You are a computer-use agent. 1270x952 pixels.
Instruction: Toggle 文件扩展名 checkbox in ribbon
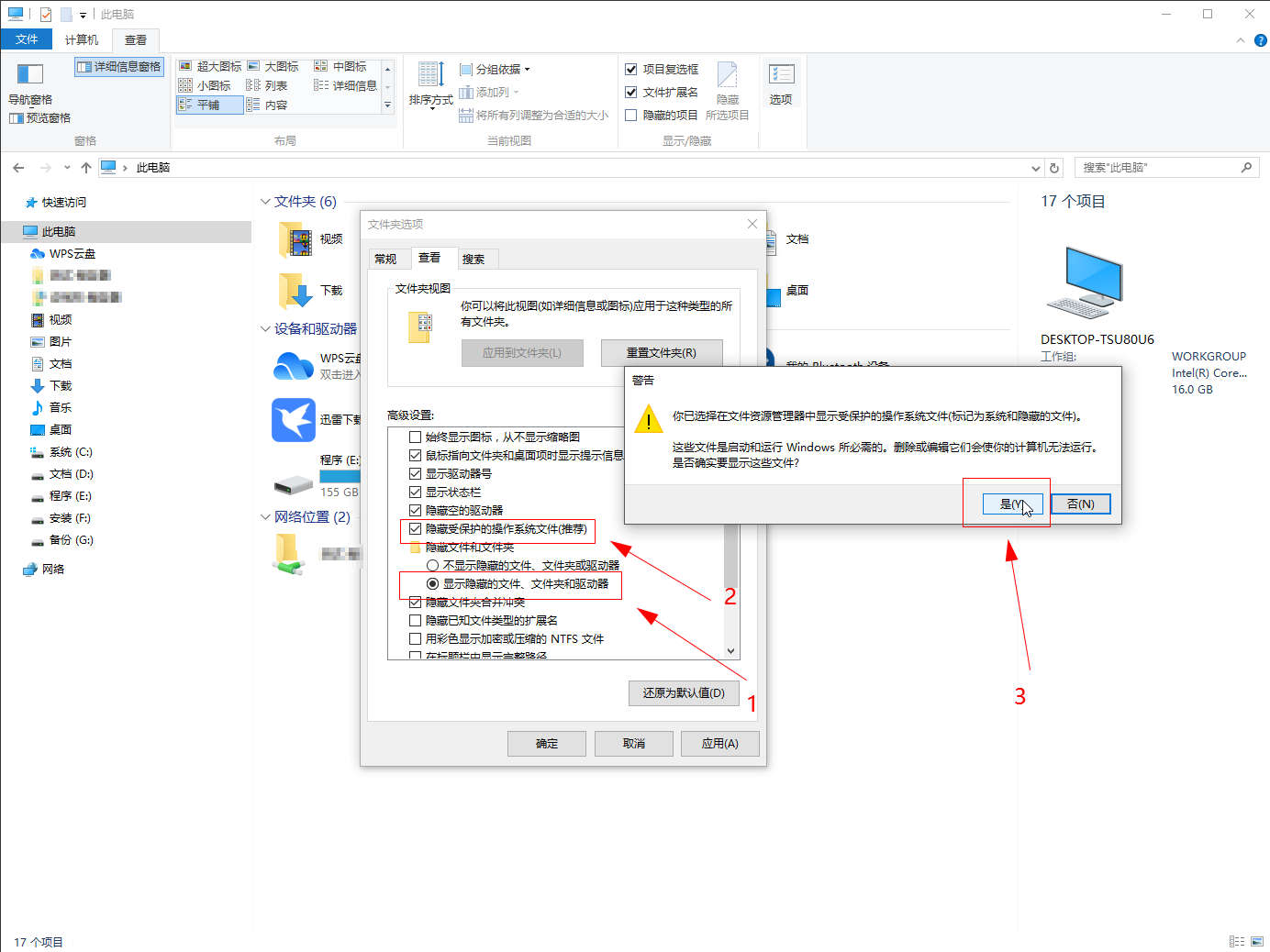tap(631, 93)
